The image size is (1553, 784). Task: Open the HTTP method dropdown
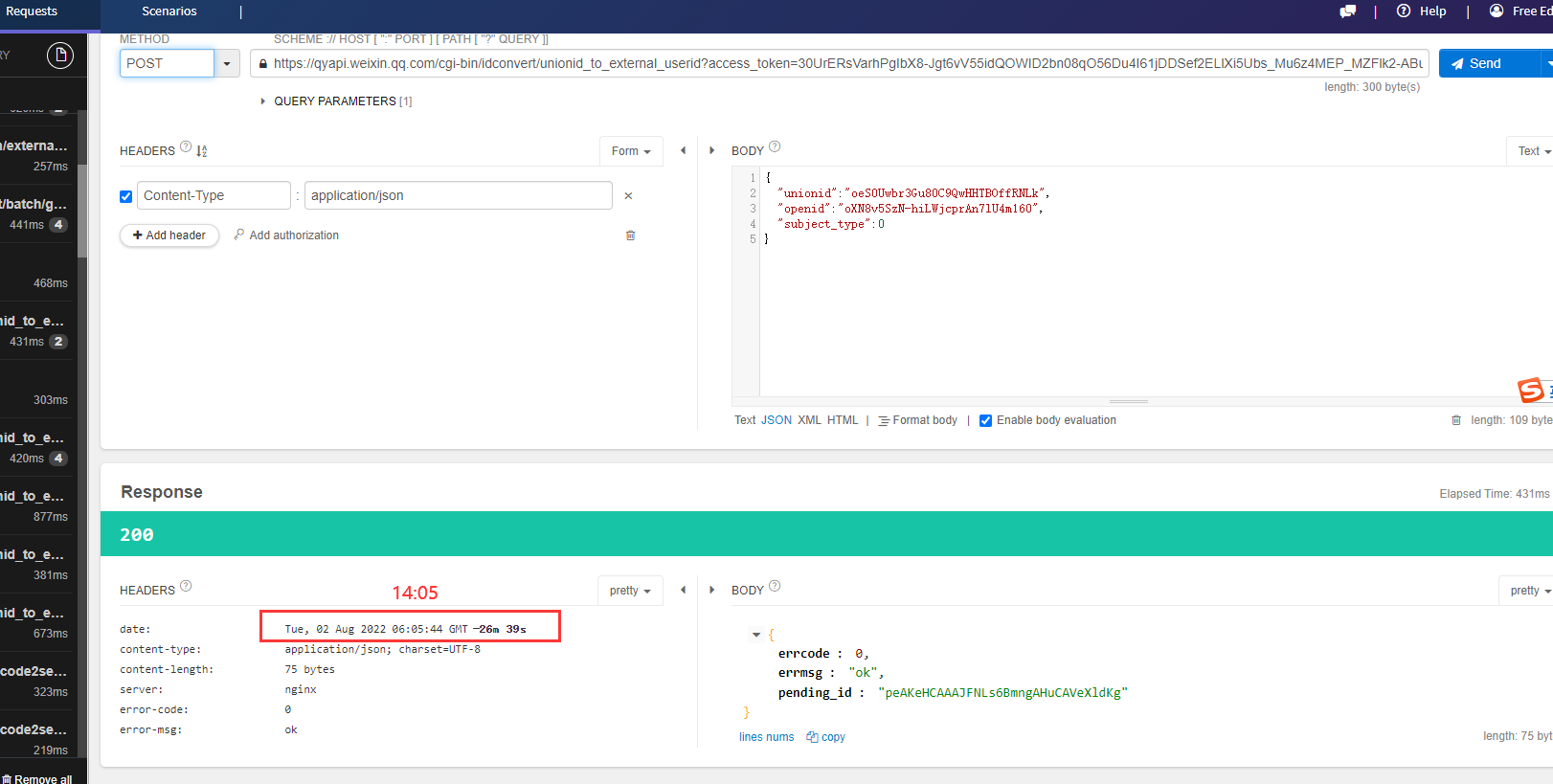point(227,64)
